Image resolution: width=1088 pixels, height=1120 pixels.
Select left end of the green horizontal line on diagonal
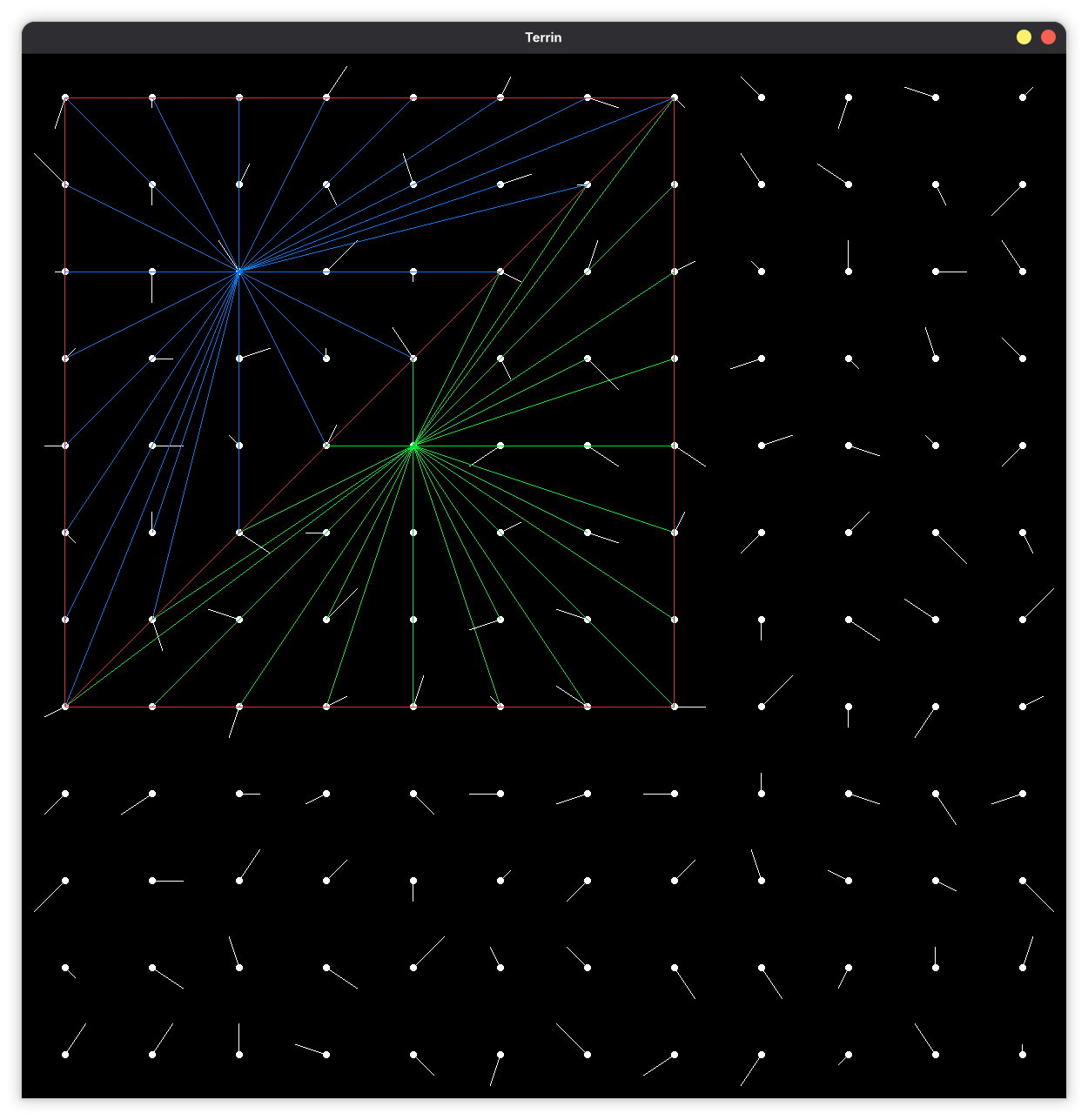point(326,446)
